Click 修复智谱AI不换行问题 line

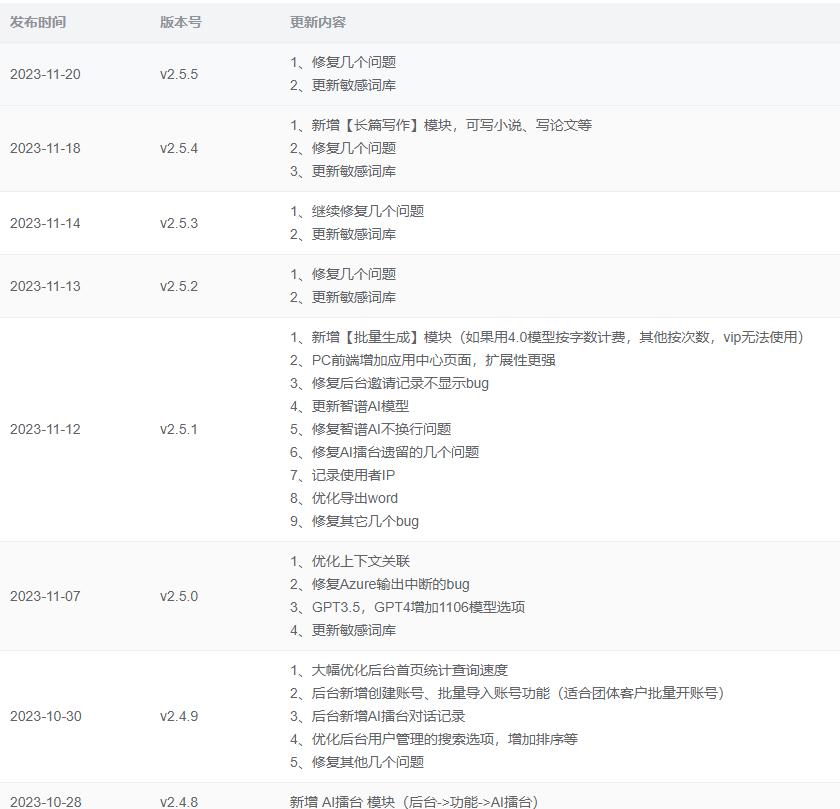pyautogui.click(x=371, y=429)
